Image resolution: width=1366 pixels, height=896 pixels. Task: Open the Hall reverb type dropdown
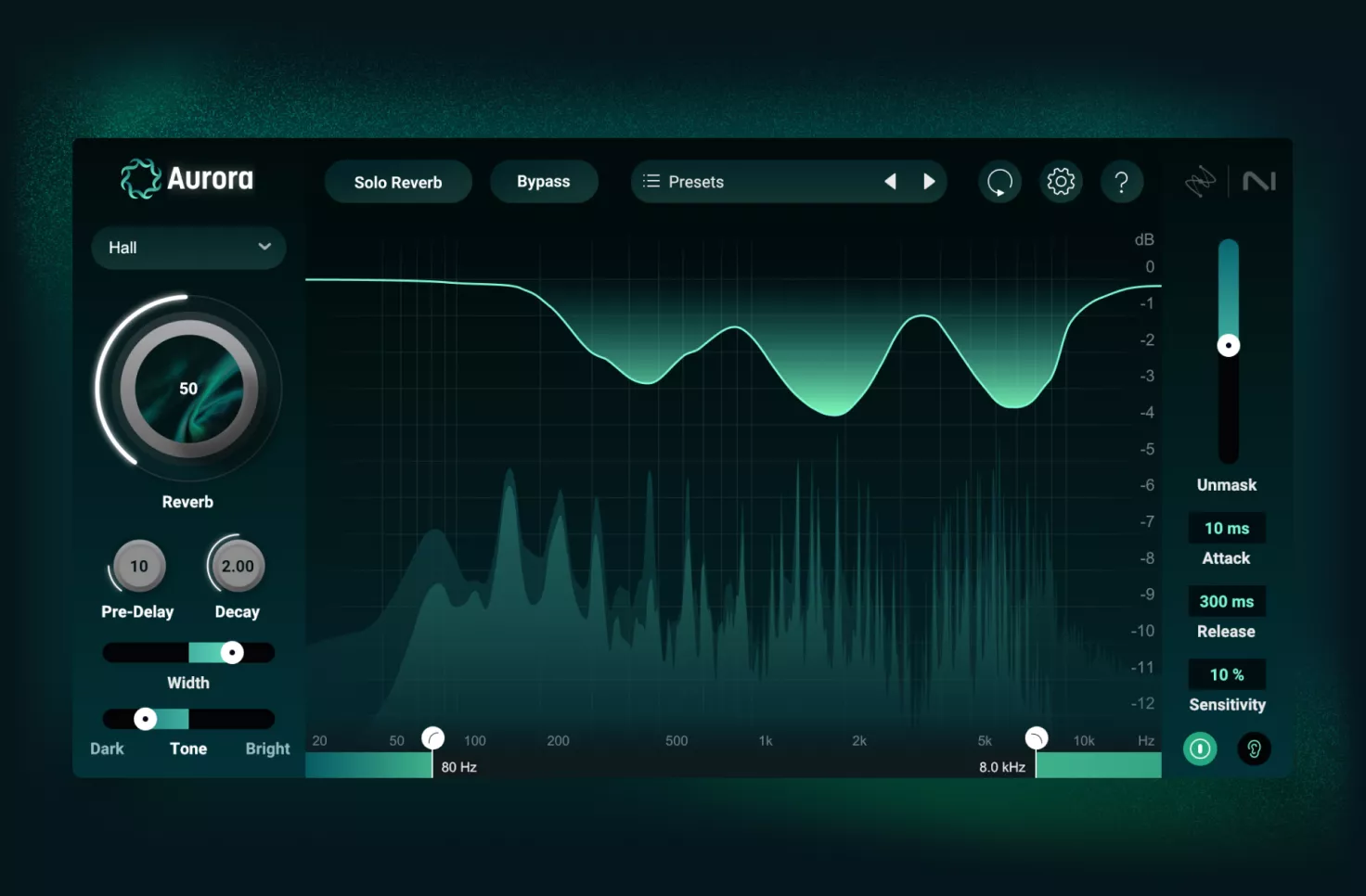coord(188,248)
